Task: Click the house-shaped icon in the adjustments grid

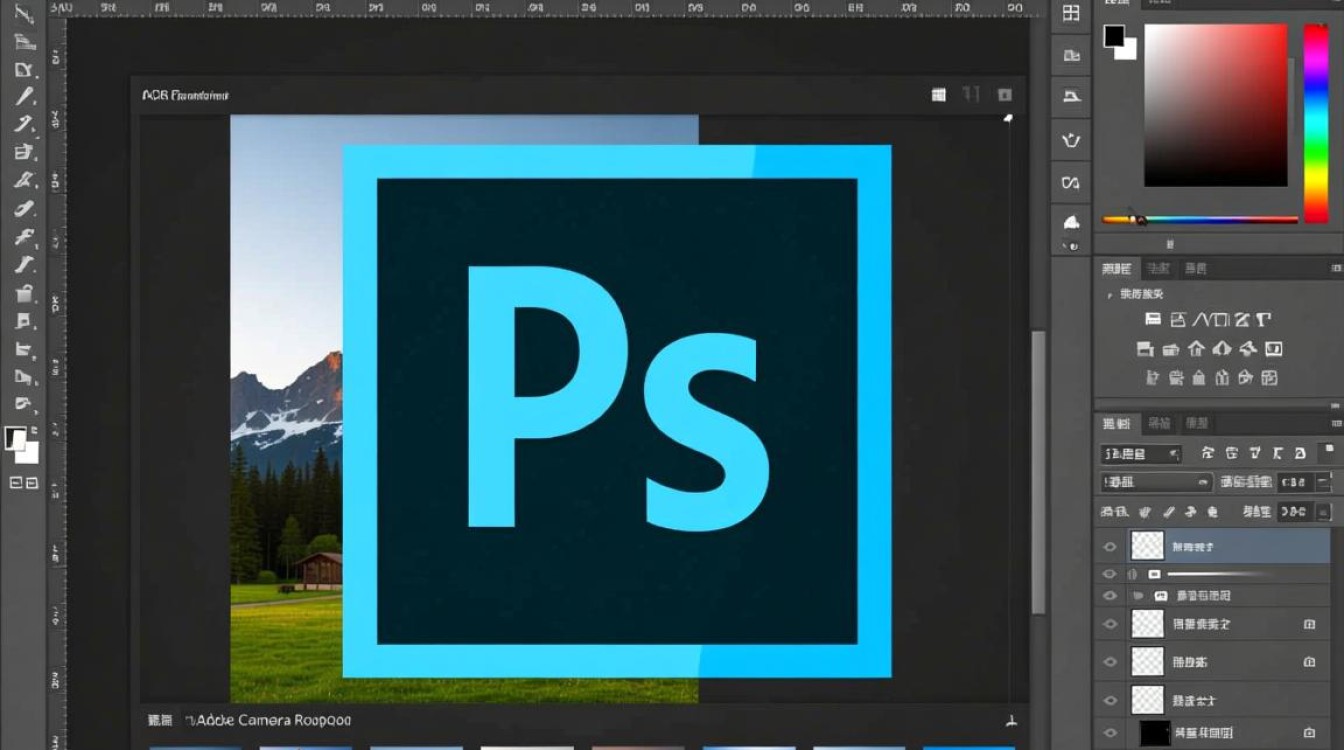Action: click(x=1197, y=349)
